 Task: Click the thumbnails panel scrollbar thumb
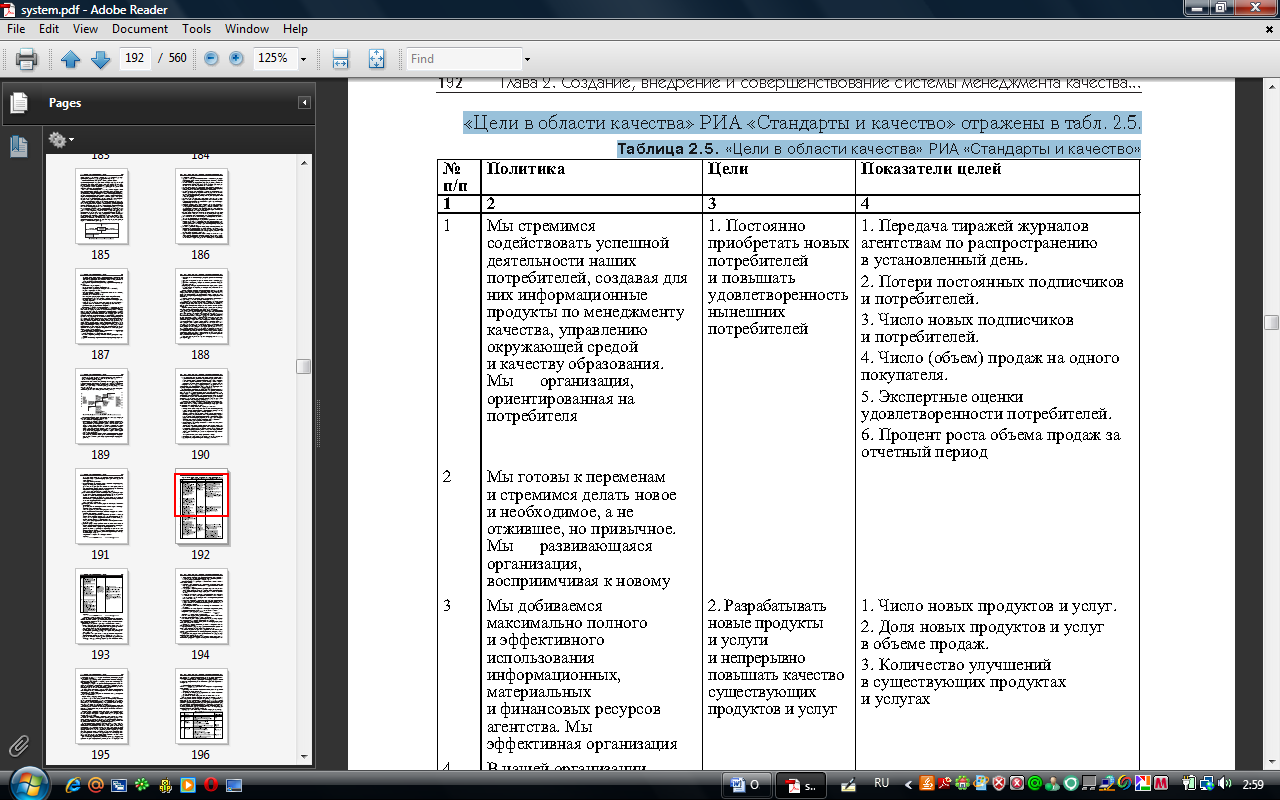tap(304, 366)
